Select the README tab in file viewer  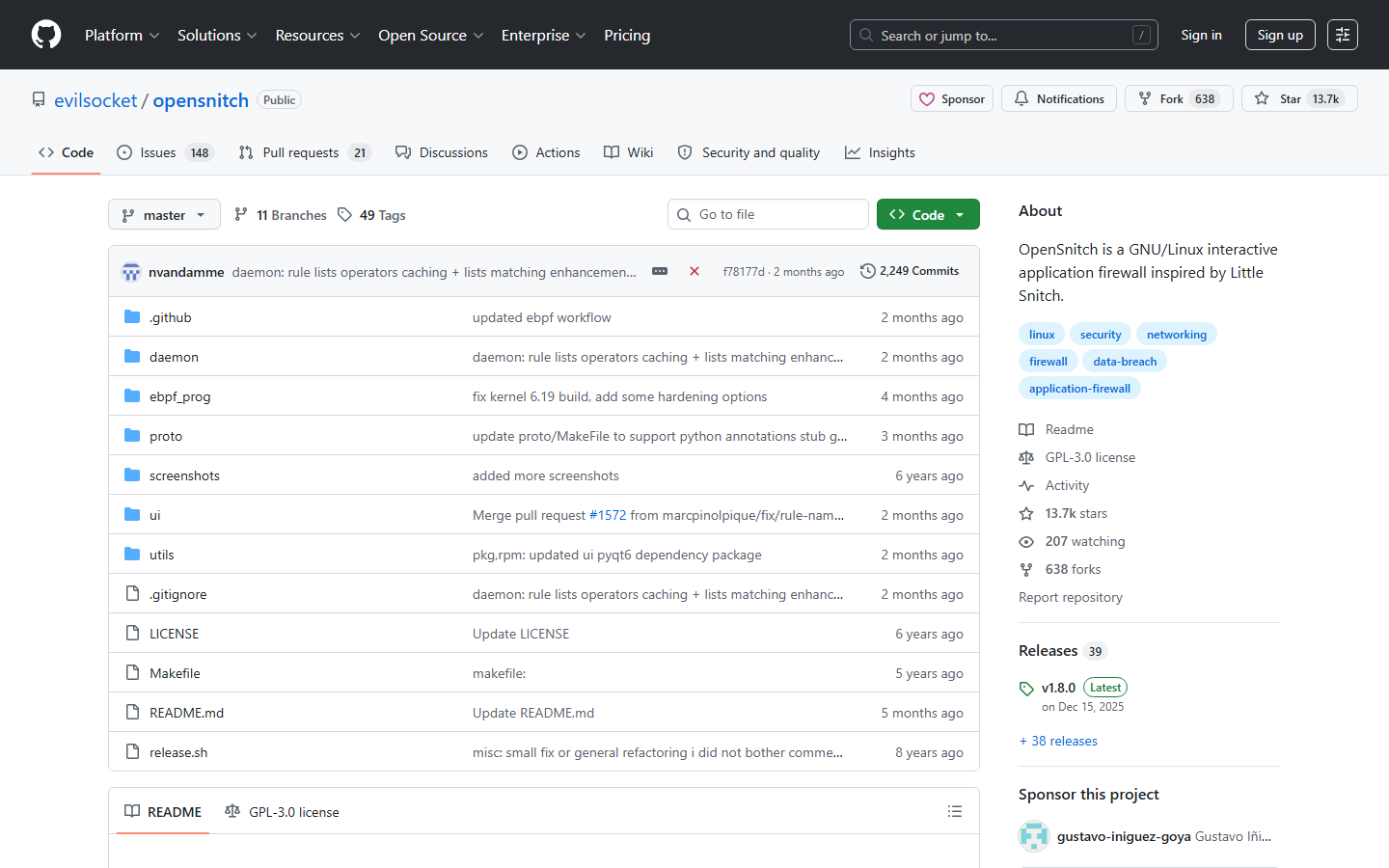(163, 811)
